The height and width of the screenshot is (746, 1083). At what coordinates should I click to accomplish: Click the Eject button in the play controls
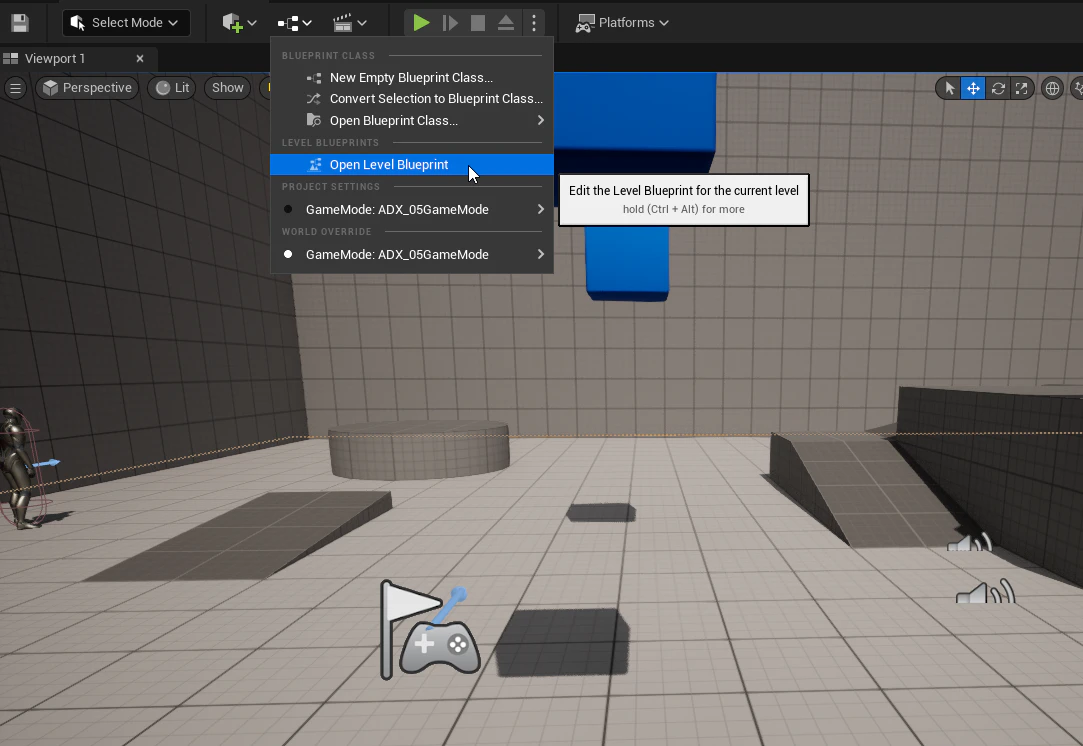coord(506,23)
